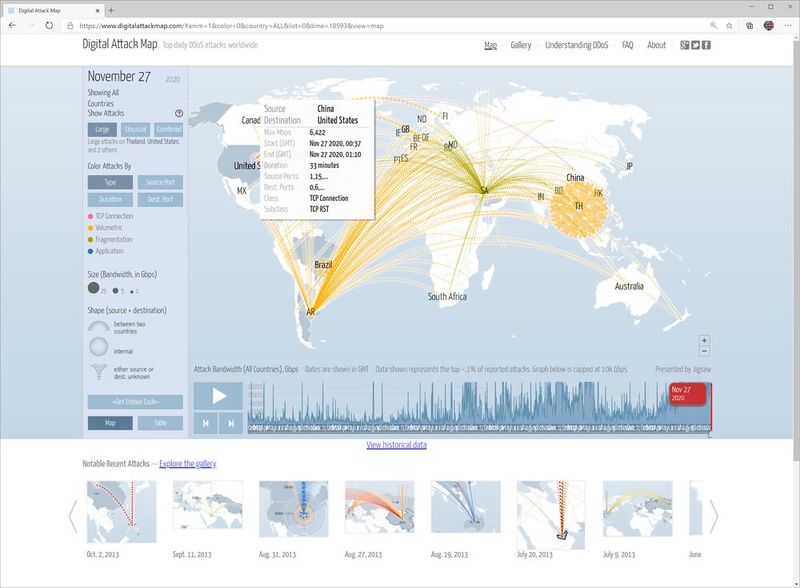Click TCP Connection pink legend dot

tap(90, 216)
